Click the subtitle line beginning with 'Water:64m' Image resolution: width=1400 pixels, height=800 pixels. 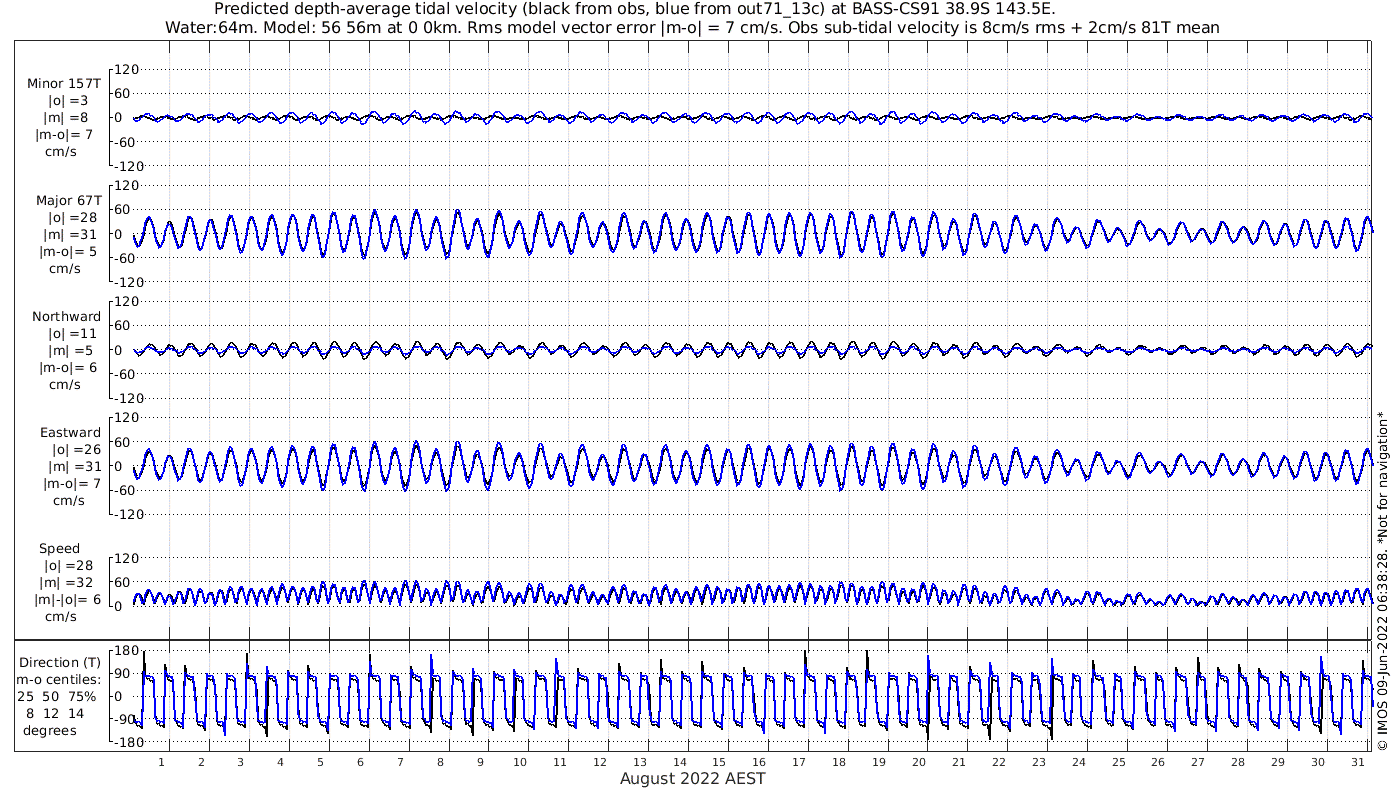[x=691, y=27]
